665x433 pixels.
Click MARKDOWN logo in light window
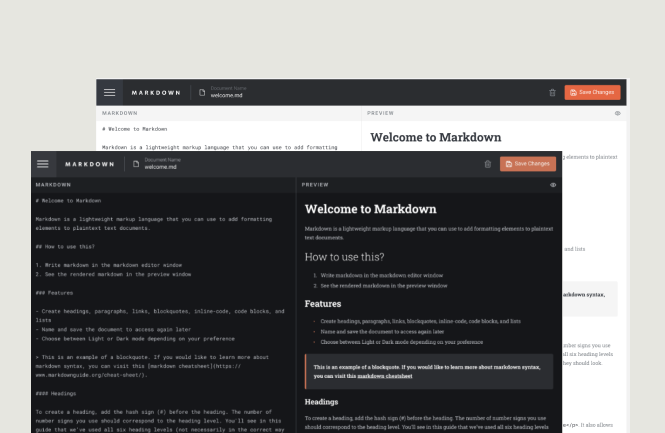[x=156, y=92]
